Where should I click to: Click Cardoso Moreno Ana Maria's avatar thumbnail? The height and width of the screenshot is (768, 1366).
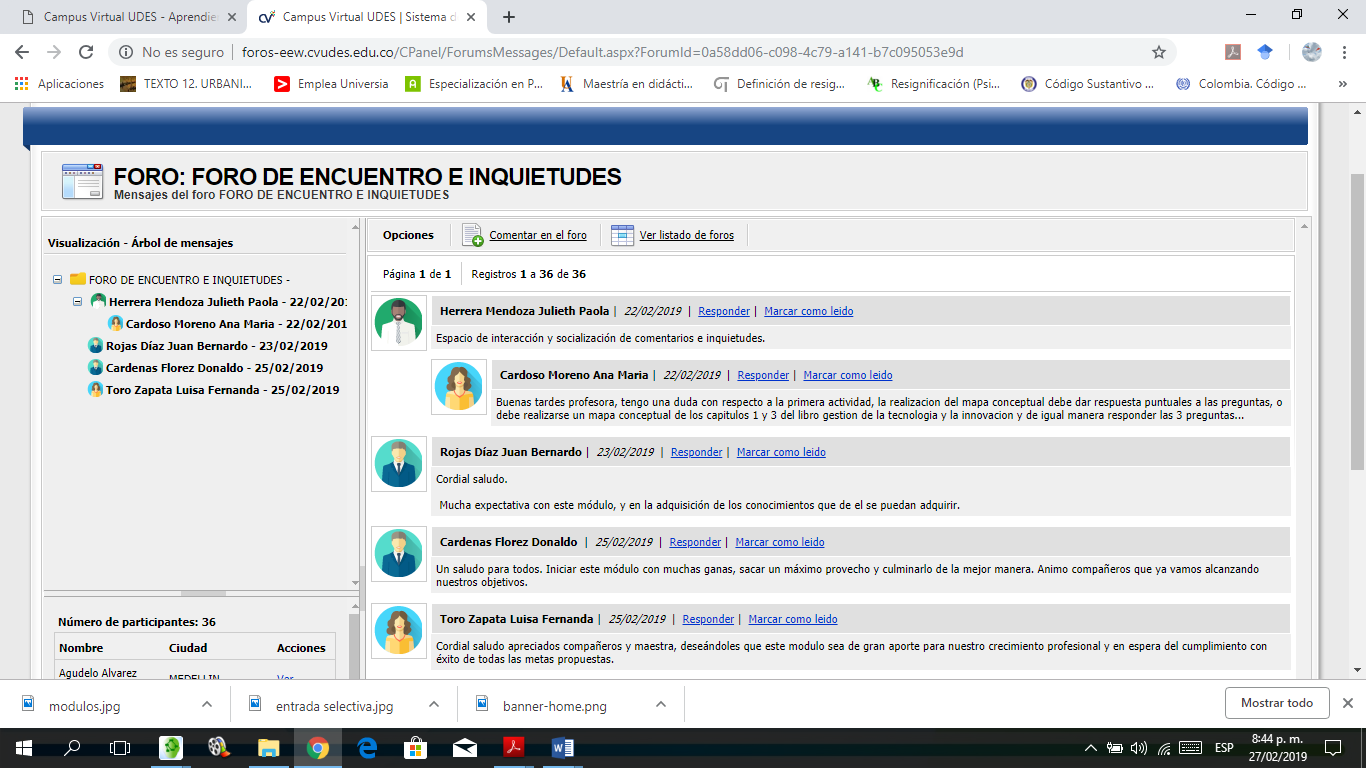tap(459, 387)
